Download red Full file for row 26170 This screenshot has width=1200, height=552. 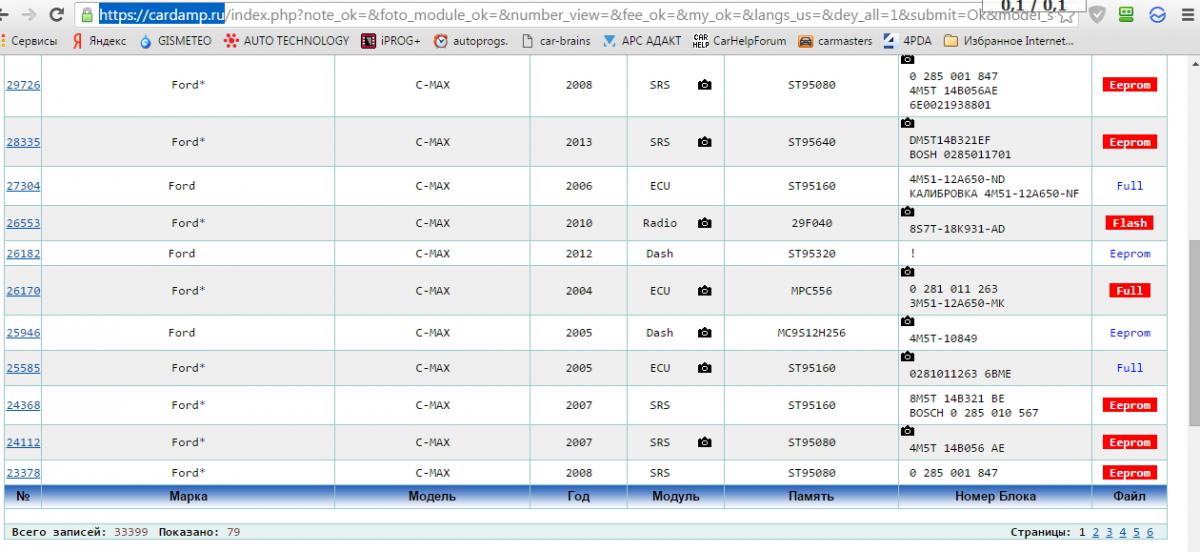point(1130,291)
